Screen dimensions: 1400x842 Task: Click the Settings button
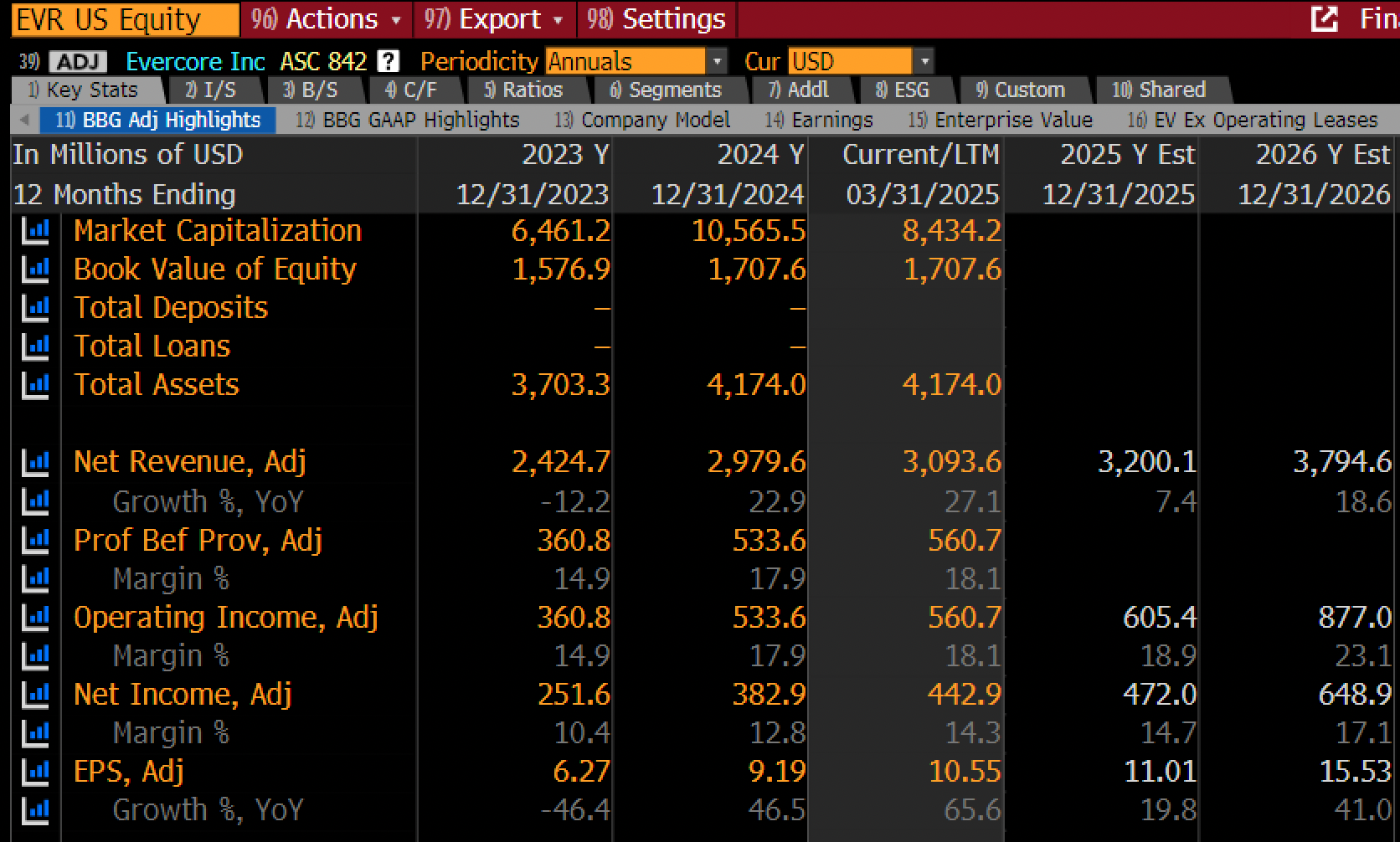pyautogui.click(x=656, y=19)
